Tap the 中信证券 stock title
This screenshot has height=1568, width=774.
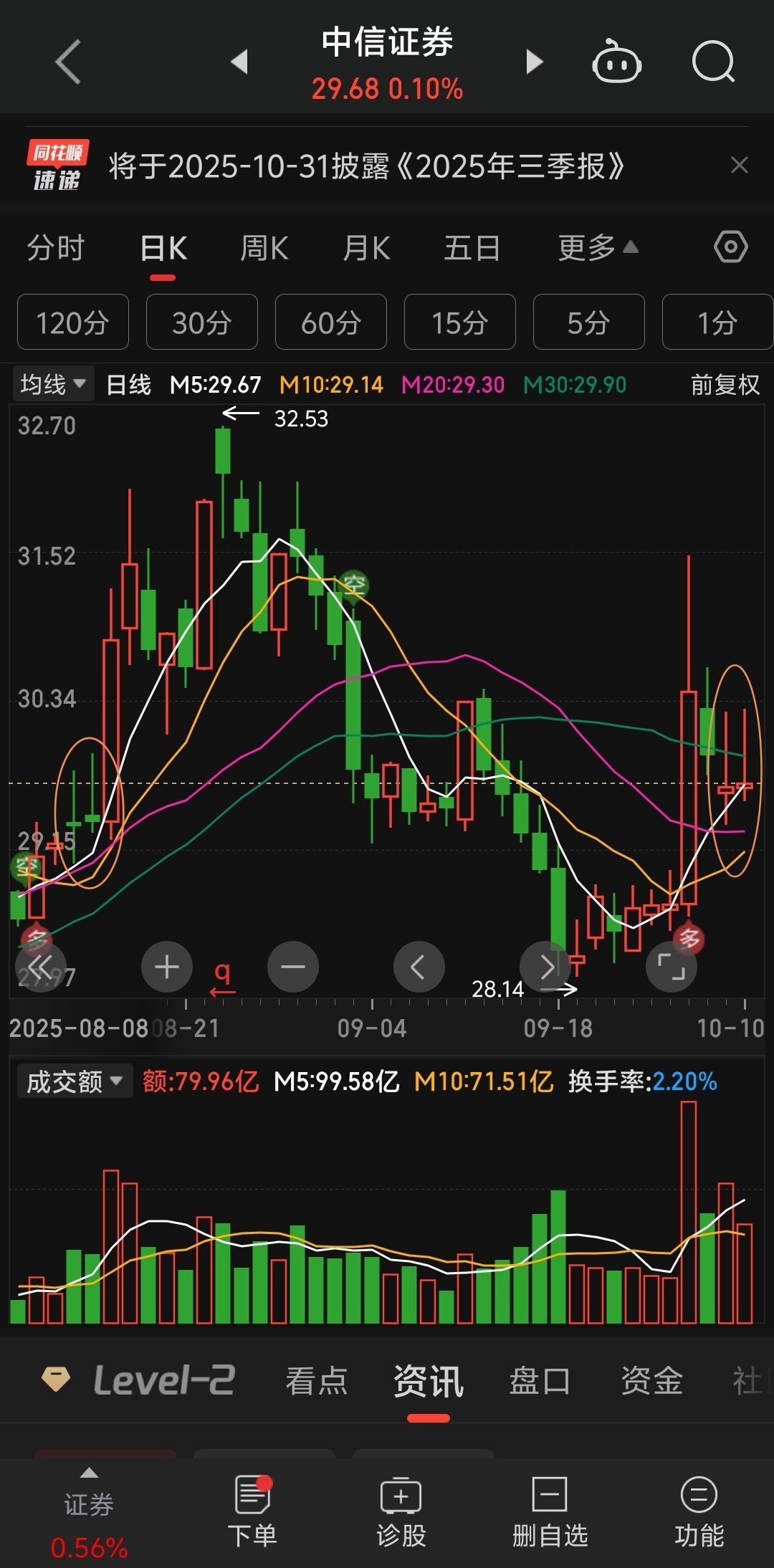(387, 42)
